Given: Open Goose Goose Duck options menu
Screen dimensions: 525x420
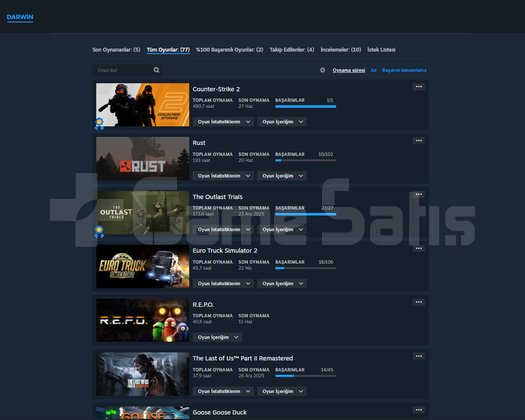Looking at the screenshot, I should click(419, 410).
